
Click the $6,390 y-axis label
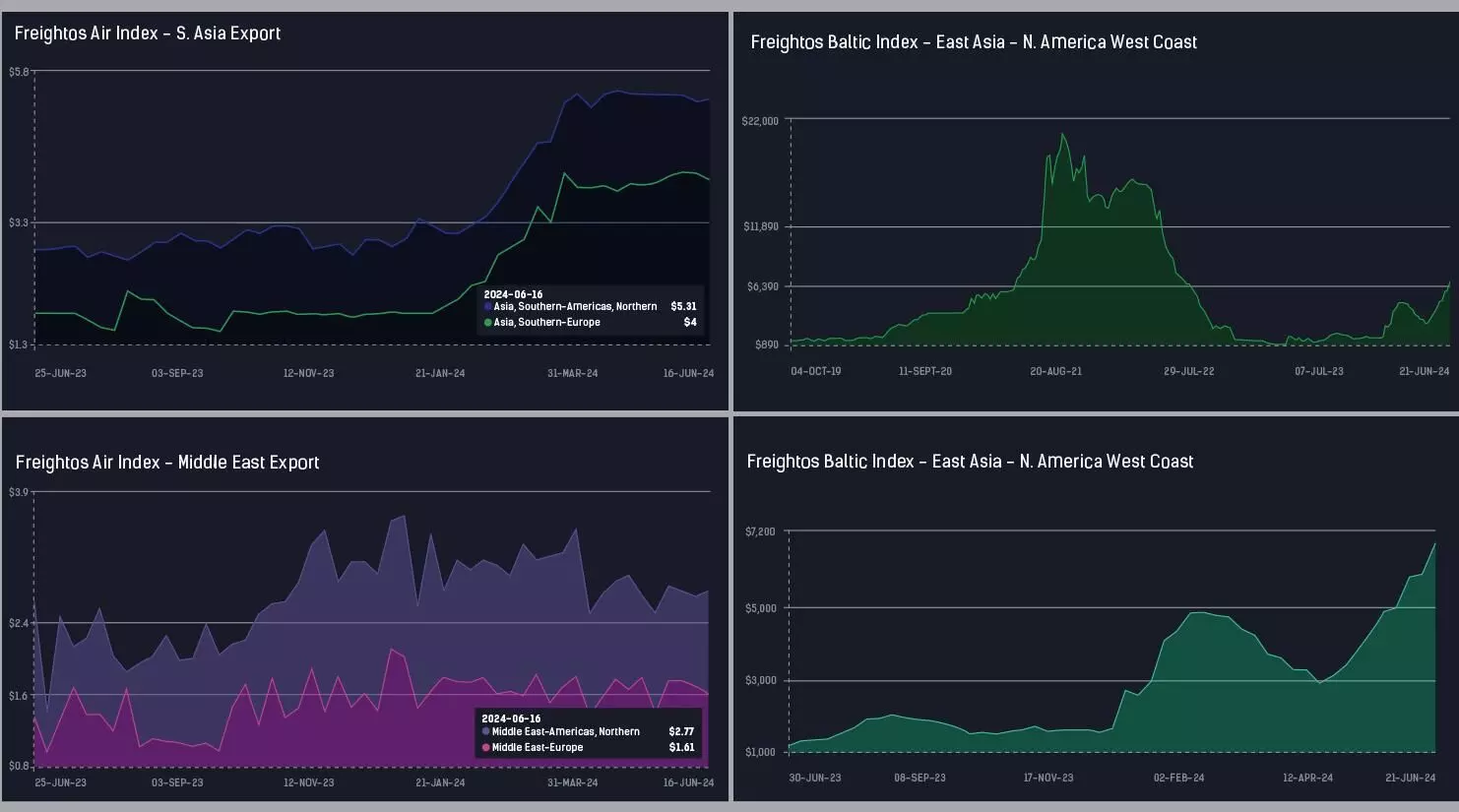click(763, 287)
